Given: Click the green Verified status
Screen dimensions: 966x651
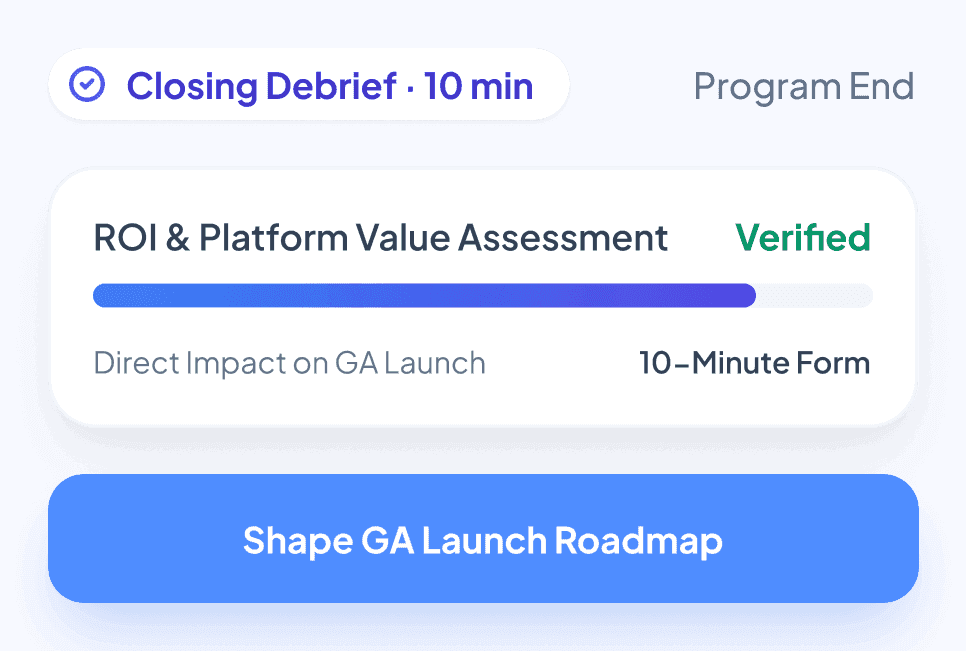Looking at the screenshot, I should (803, 237).
